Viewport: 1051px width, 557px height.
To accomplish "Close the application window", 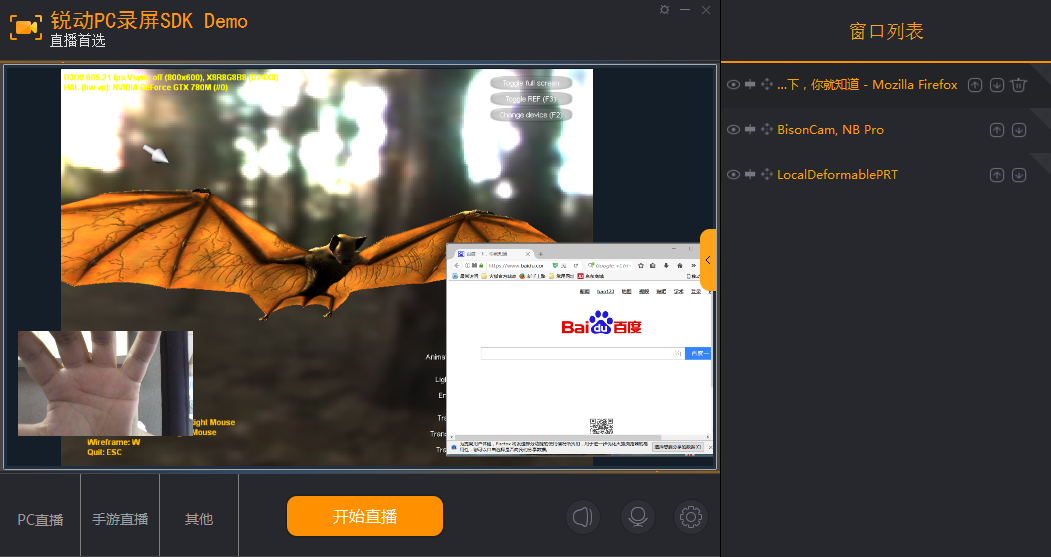I will pos(706,9).
